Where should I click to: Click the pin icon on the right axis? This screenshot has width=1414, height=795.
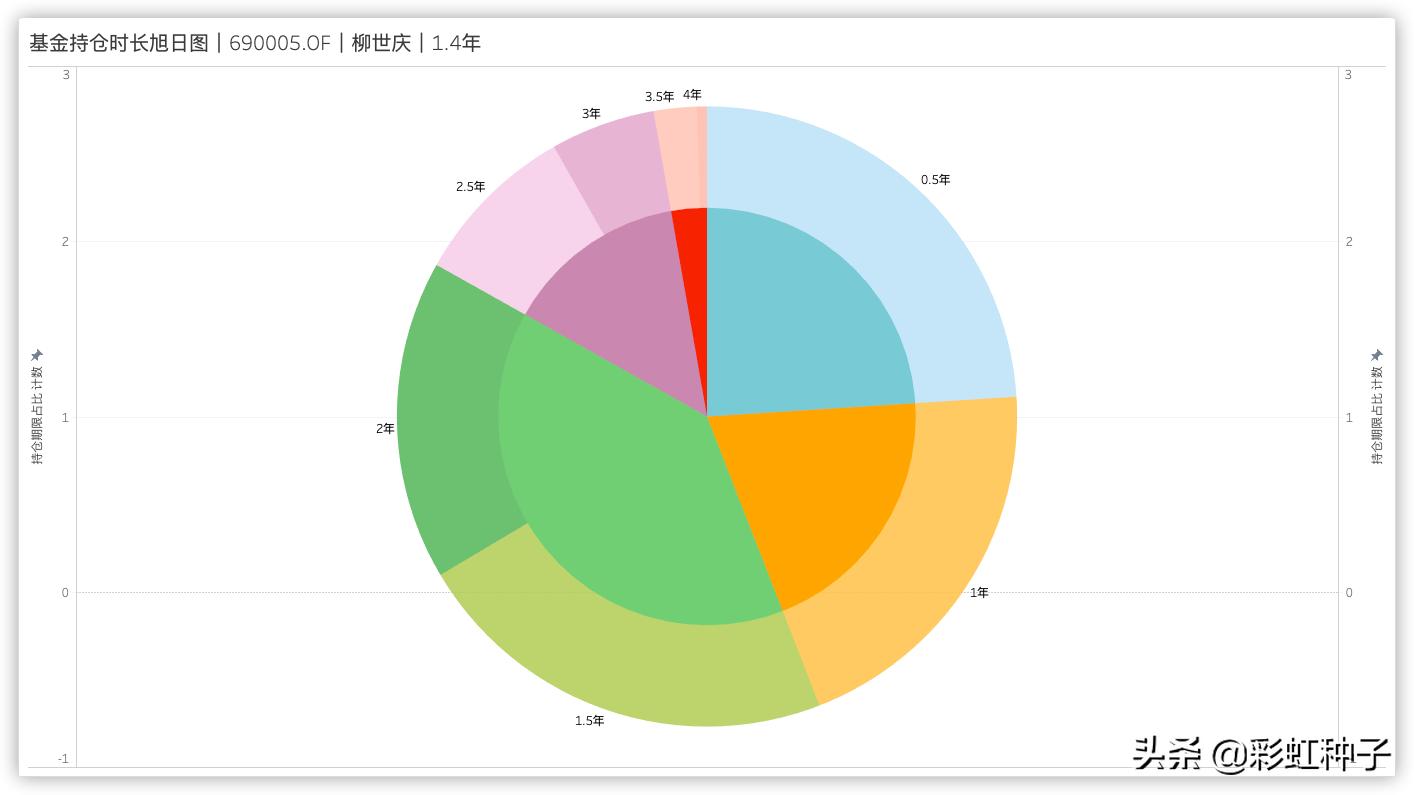tap(1377, 354)
